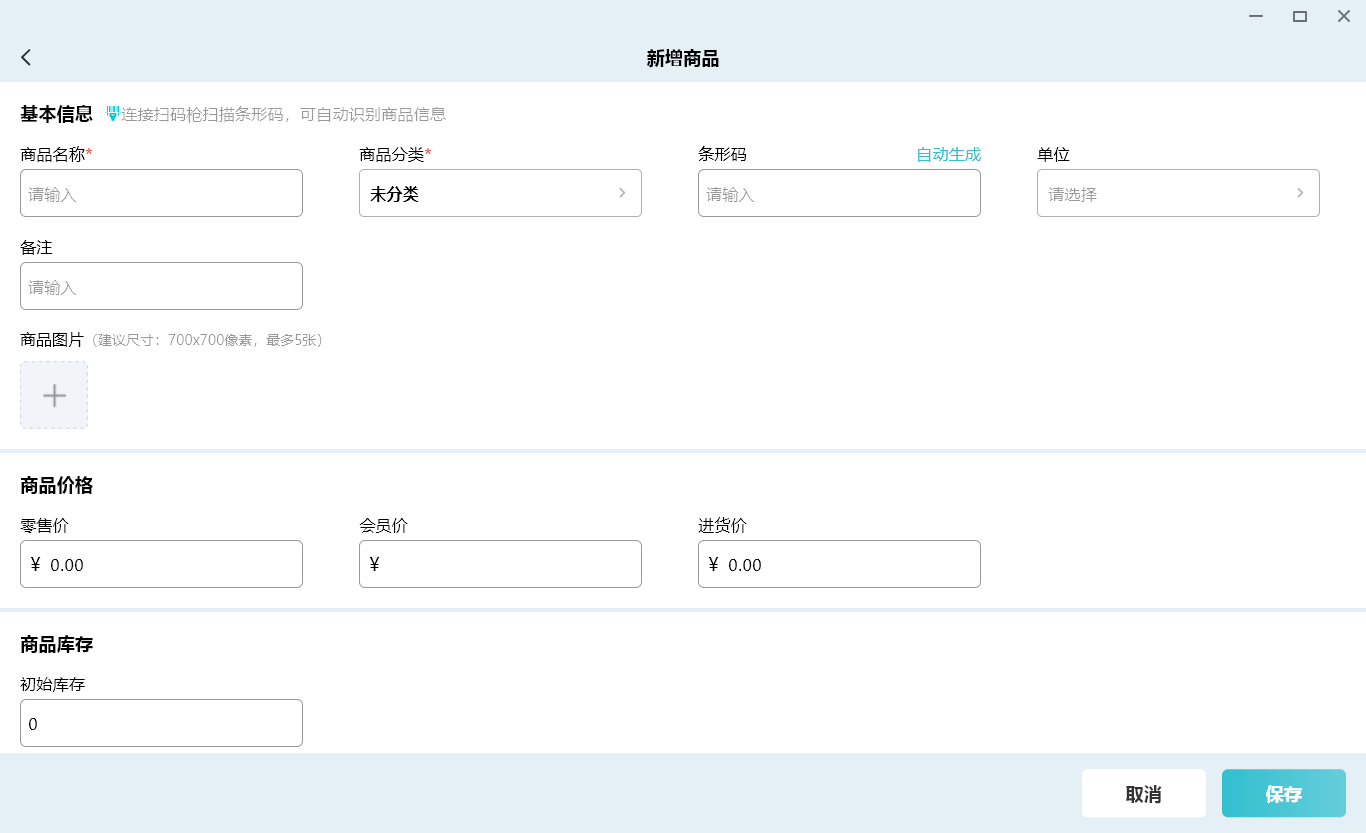Screen dimensions: 1366x833
Task: Click the 取消 button
Action: pyautogui.click(x=1144, y=794)
